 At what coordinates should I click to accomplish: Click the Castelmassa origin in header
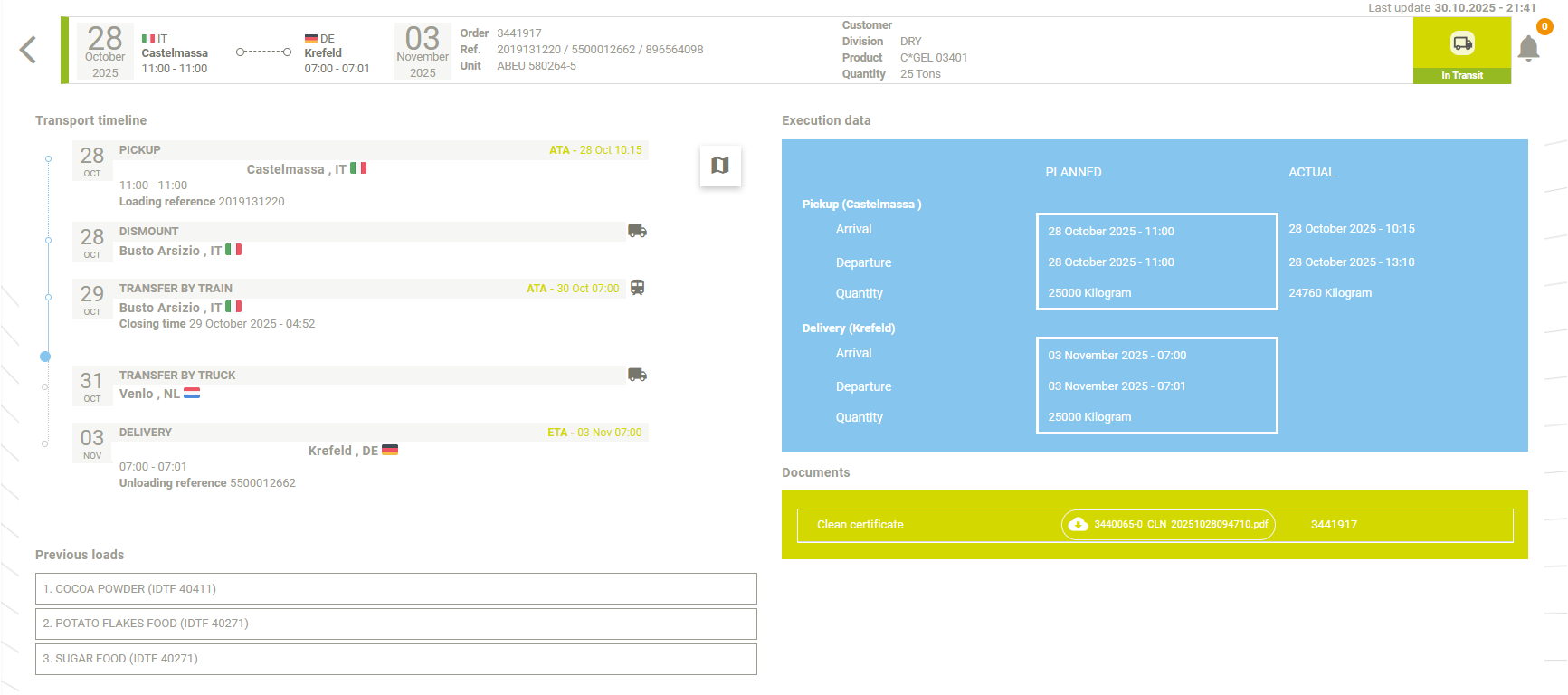click(175, 53)
